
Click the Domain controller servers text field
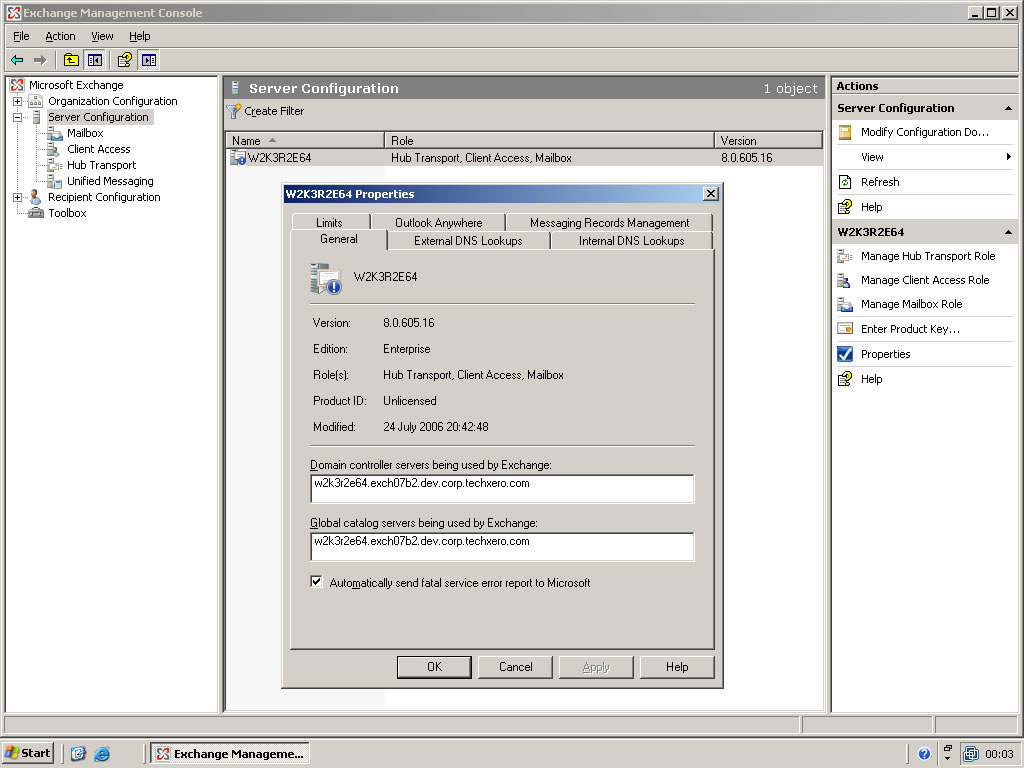point(501,488)
